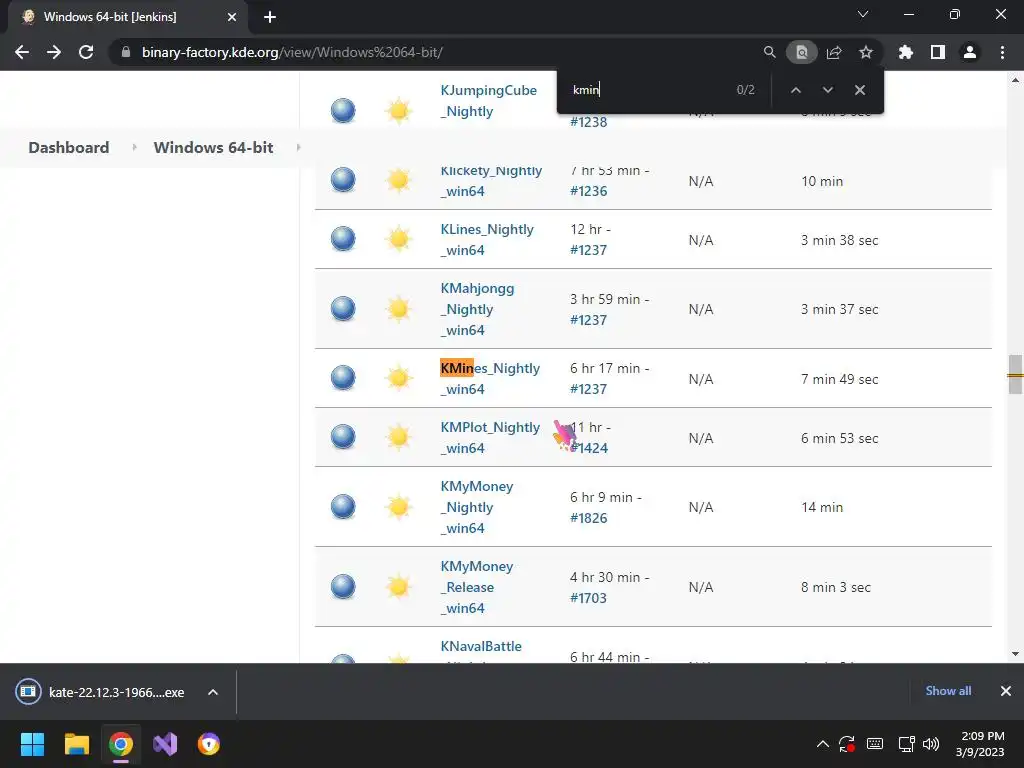Open build #1826 of KMyMoney Nightly

pyautogui.click(x=588, y=518)
